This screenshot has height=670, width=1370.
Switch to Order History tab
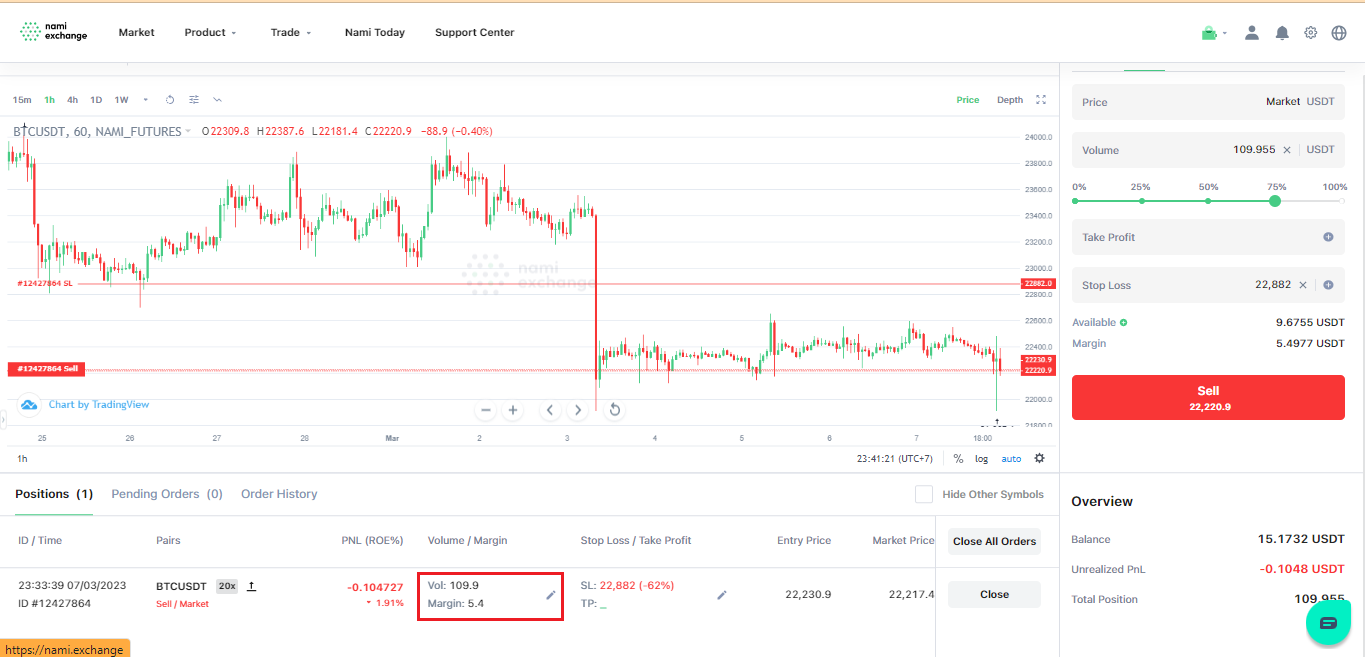pyautogui.click(x=279, y=494)
